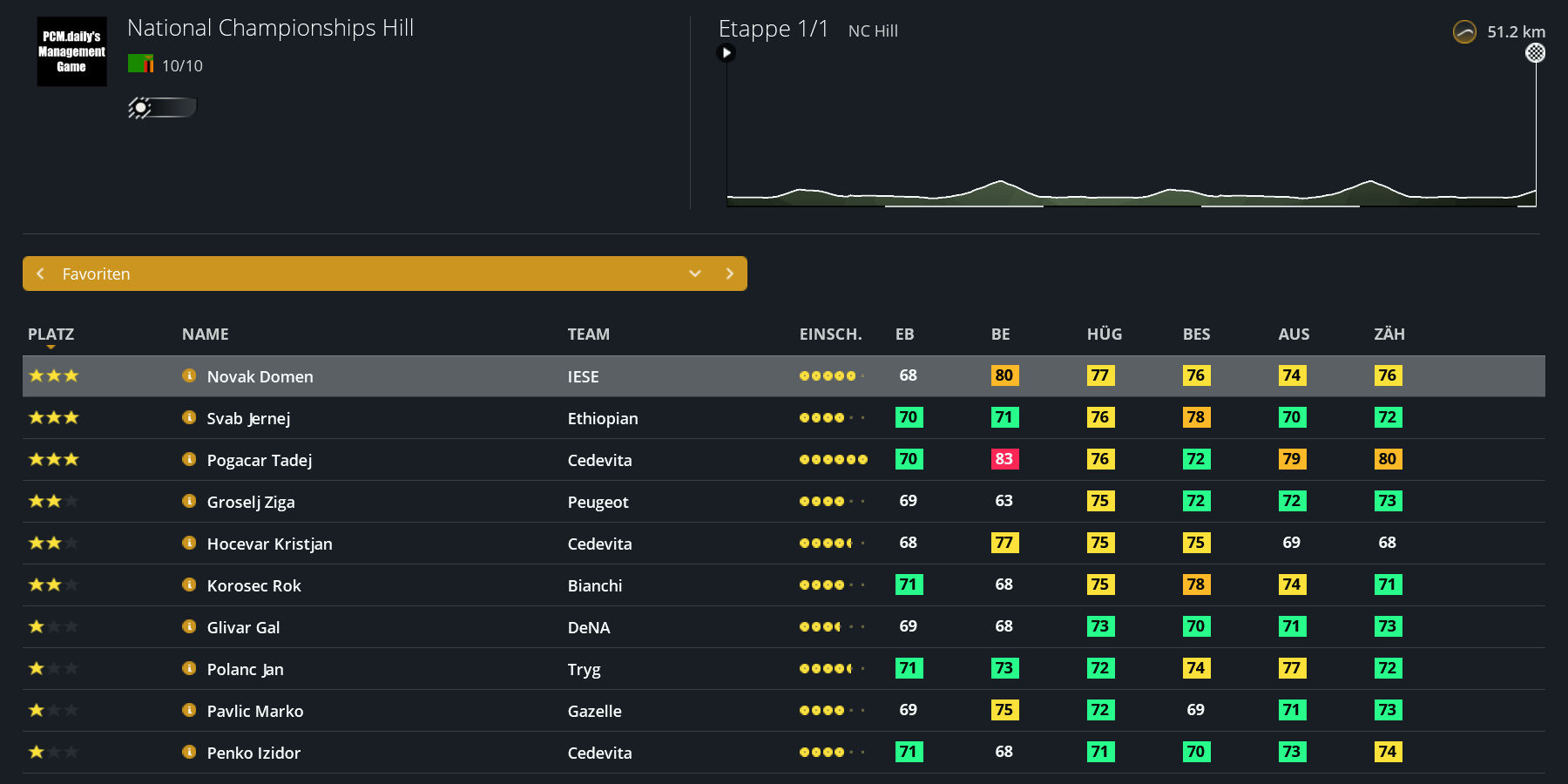Click the info icon beside Korosec Rok
Image resolution: width=1568 pixels, height=784 pixels.
(189, 585)
